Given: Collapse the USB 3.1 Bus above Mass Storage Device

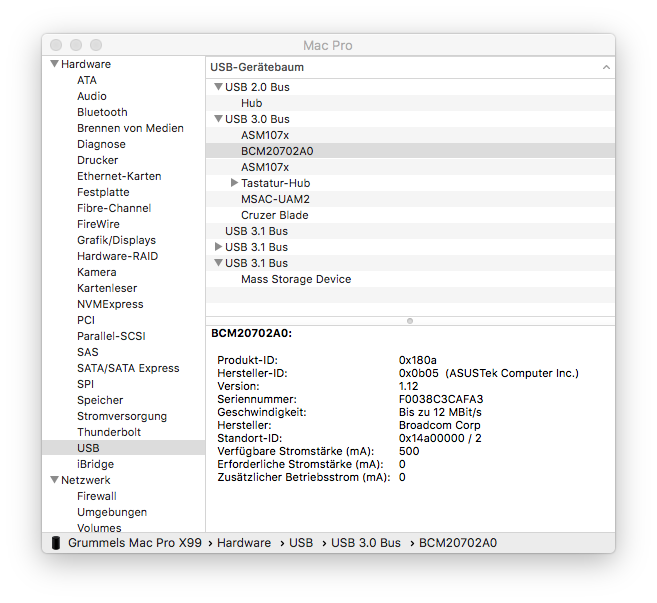Looking at the screenshot, I should pyautogui.click(x=218, y=263).
